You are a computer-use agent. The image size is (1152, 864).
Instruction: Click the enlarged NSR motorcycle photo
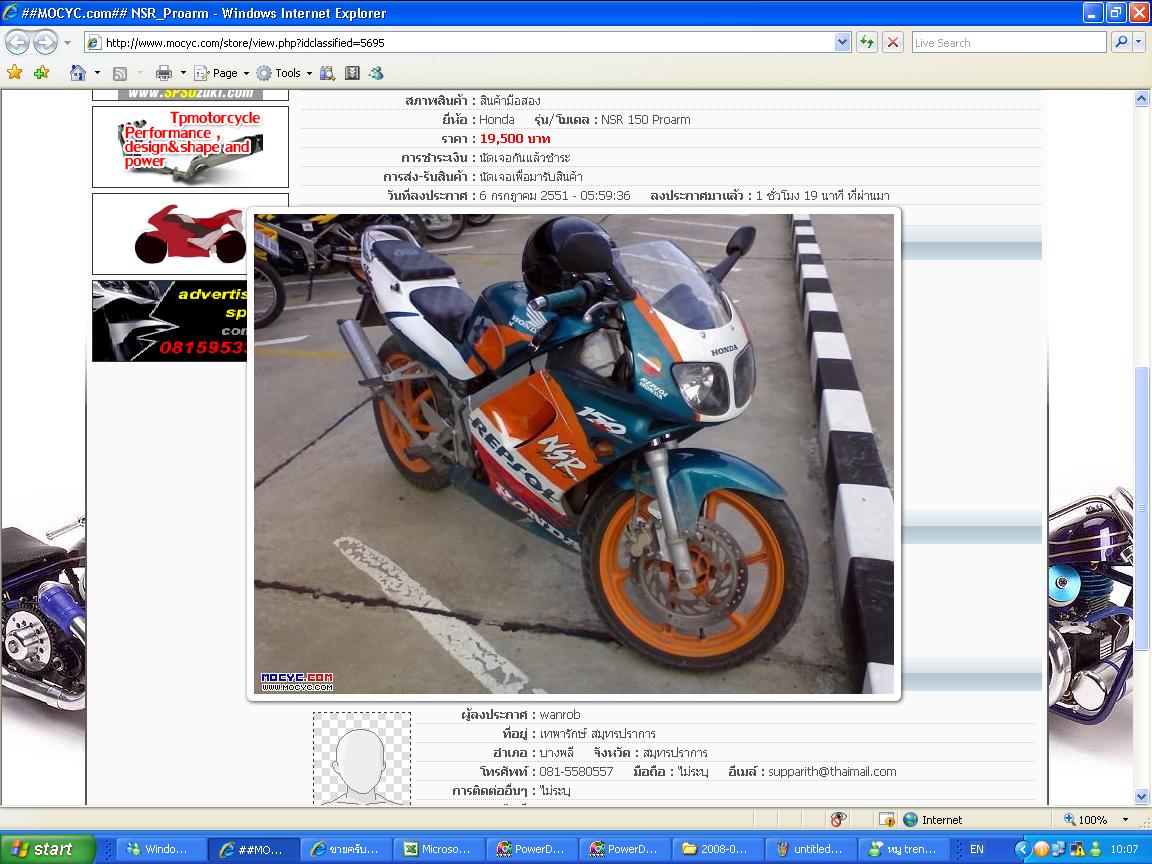tap(574, 453)
